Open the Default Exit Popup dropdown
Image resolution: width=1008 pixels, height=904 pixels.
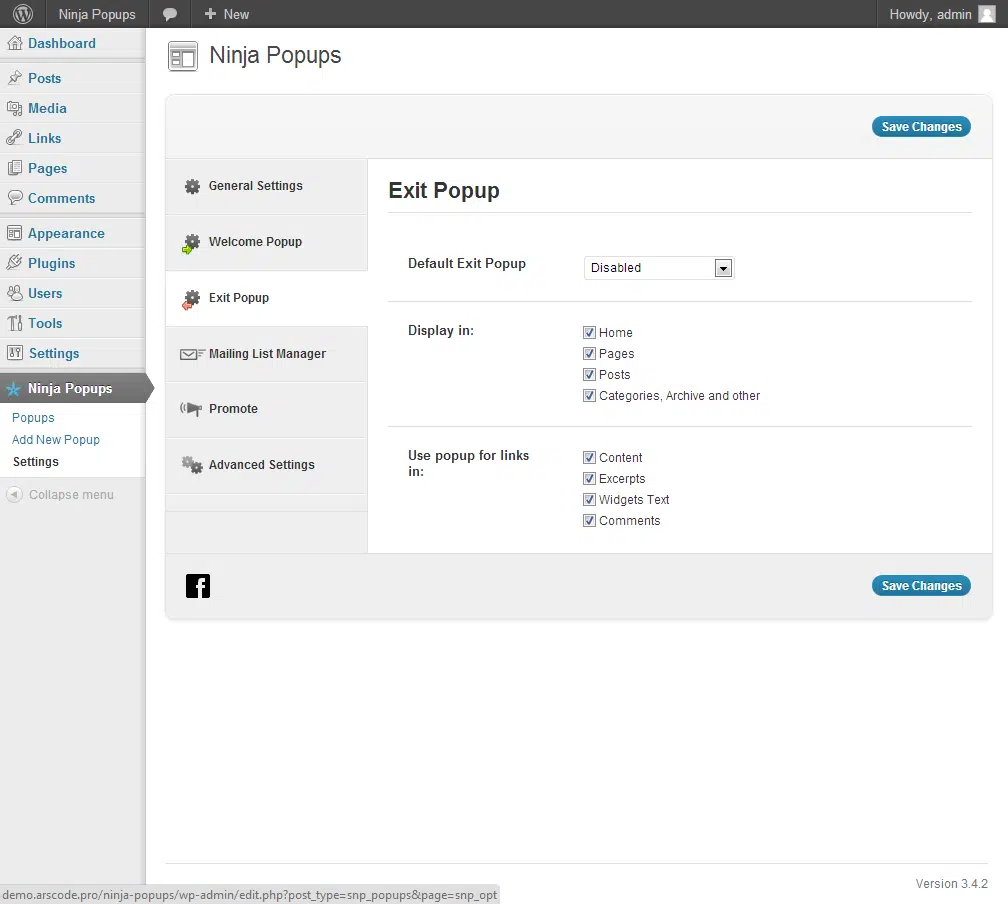click(x=659, y=267)
